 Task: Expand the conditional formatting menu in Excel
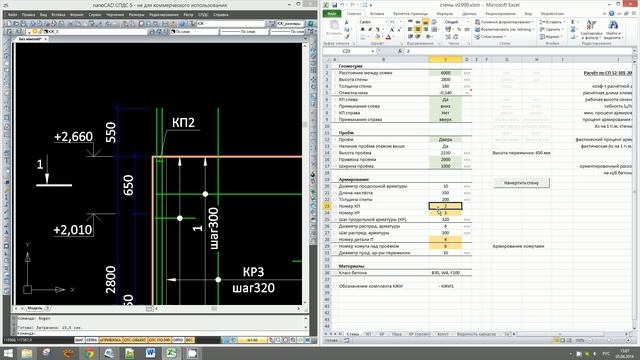tap(504, 22)
